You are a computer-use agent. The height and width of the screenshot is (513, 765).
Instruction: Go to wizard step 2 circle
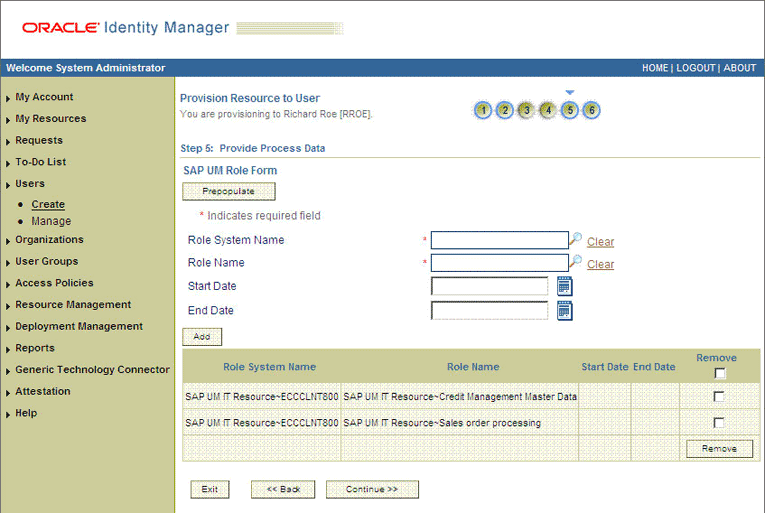click(x=505, y=110)
